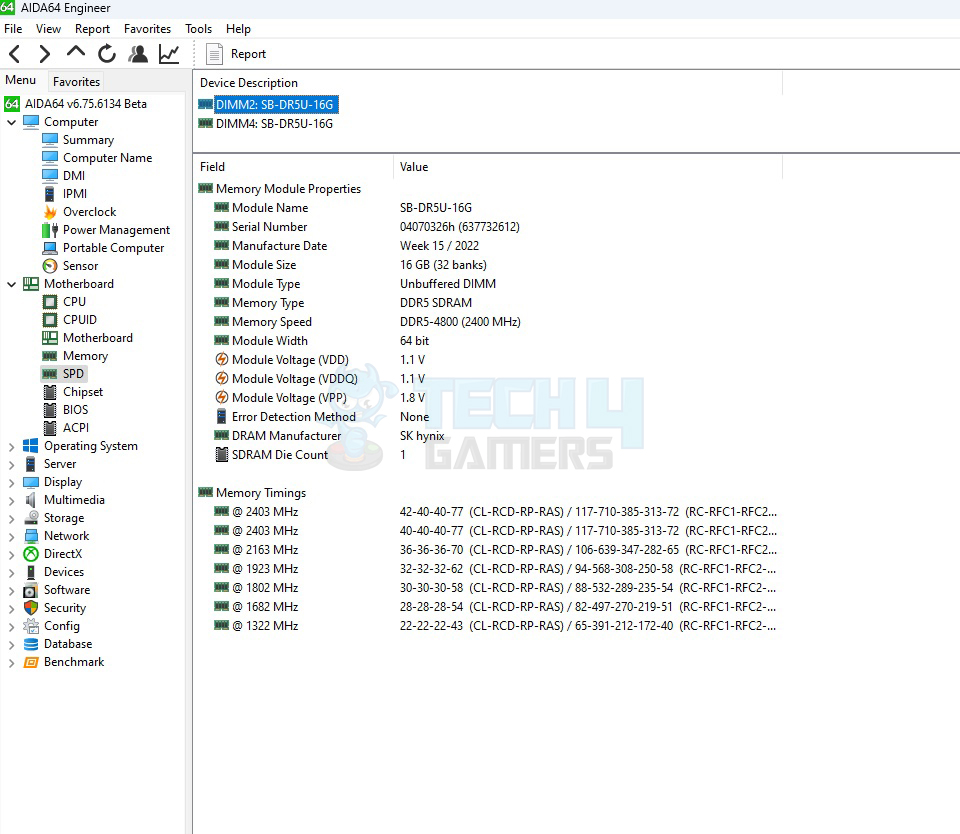Select the Software icon
The image size is (960, 834).
(31, 590)
